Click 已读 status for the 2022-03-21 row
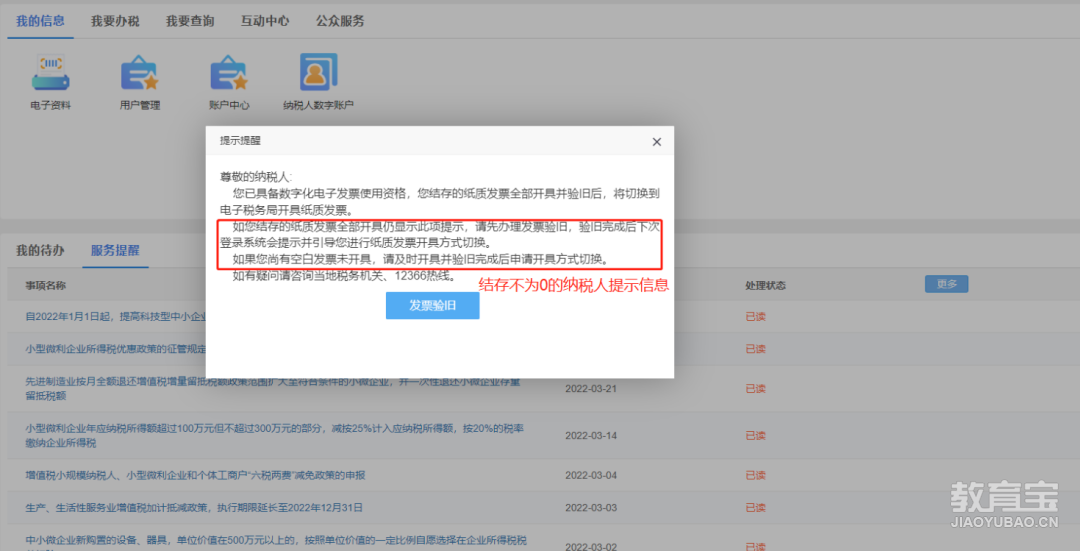The image size is (1080, 551). (756, 388)
